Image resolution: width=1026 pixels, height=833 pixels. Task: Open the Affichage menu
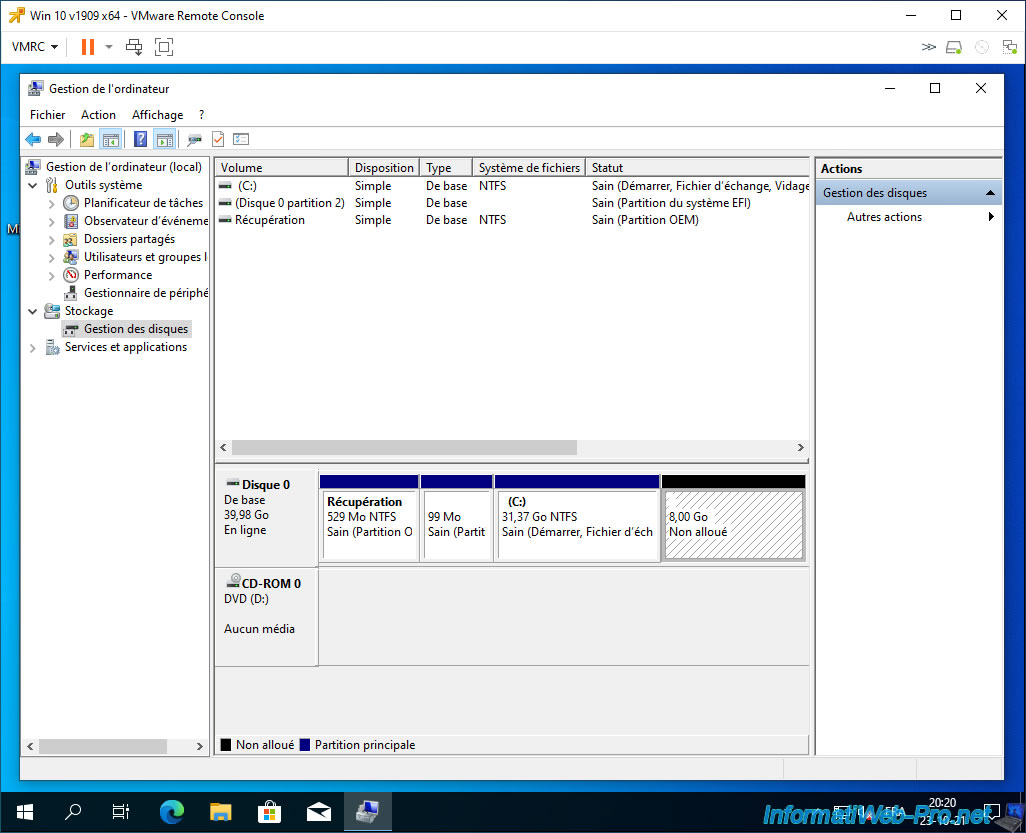157,115
